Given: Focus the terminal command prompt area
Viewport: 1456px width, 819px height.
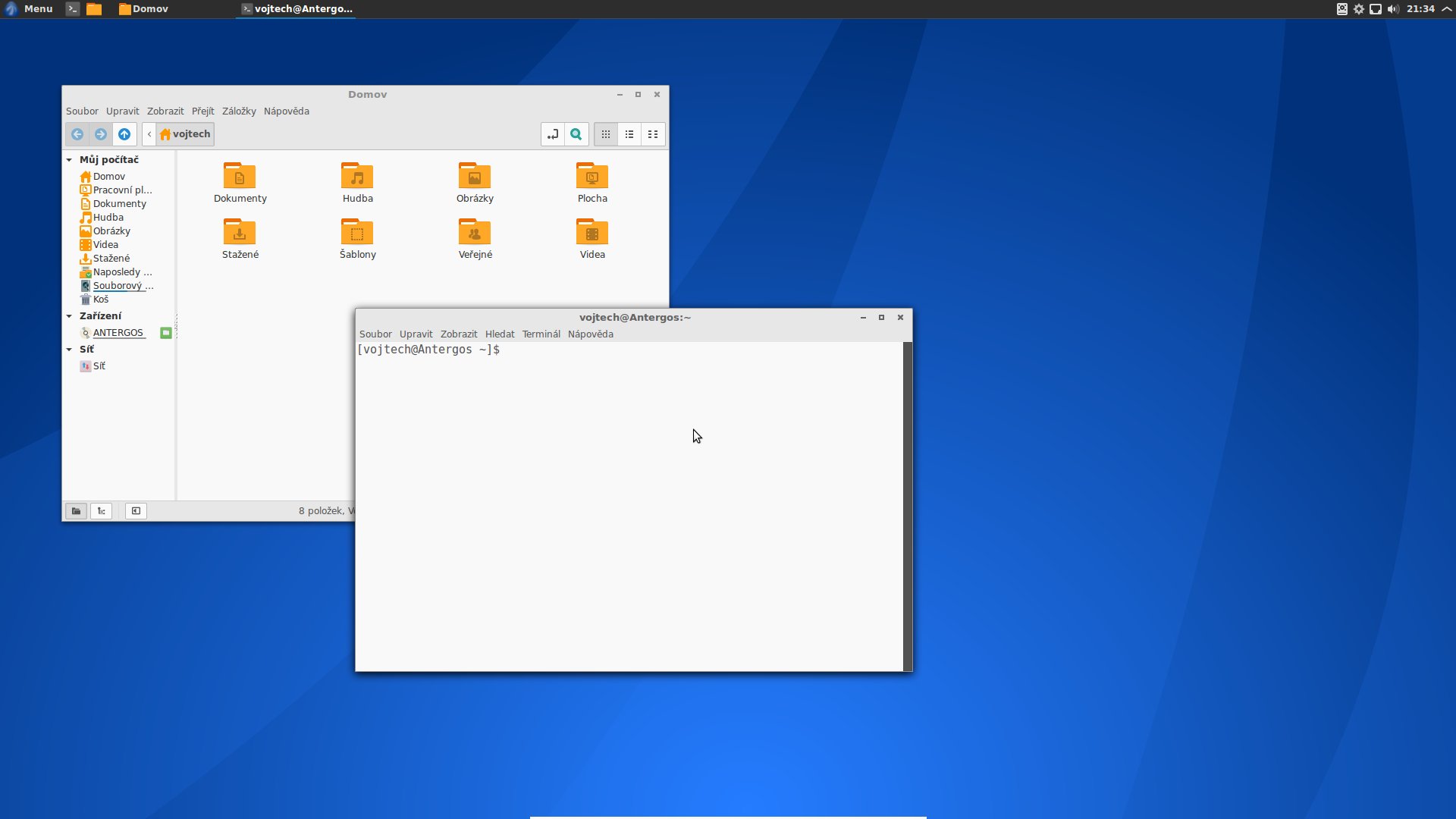Looking at the screenshot, I should tap(629, 507).
